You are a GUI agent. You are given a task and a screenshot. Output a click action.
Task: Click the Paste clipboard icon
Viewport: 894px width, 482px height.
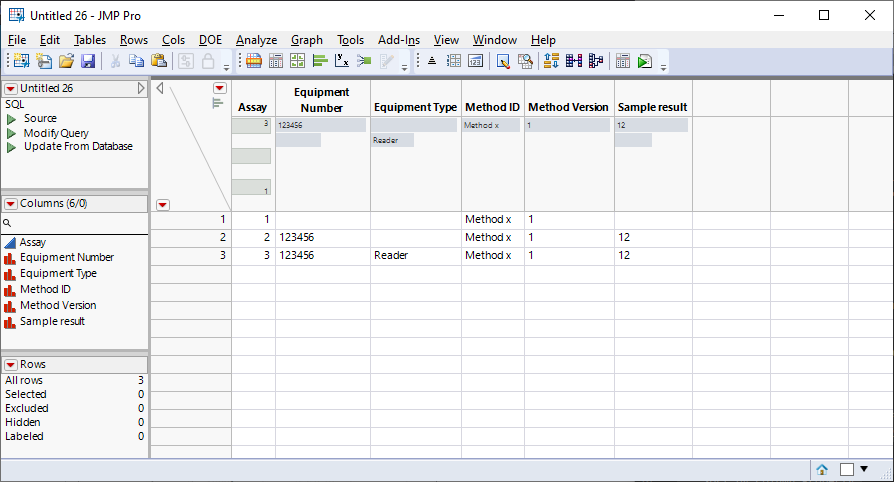click(x=159, y=61)
